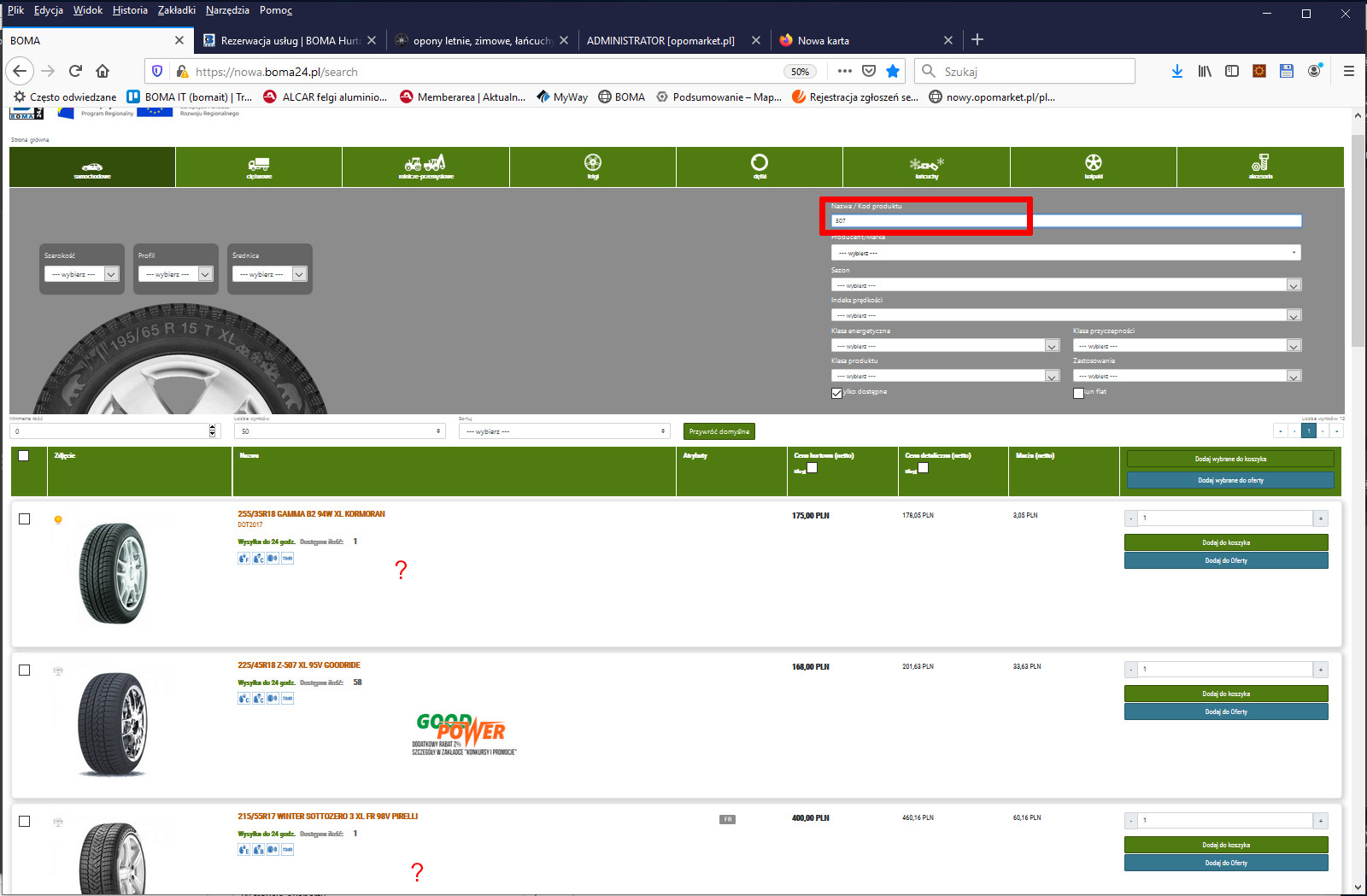The height and width of the screenshot is (896, 1367).
Task: Open the Zakładki menu
Action: (176, 10)
